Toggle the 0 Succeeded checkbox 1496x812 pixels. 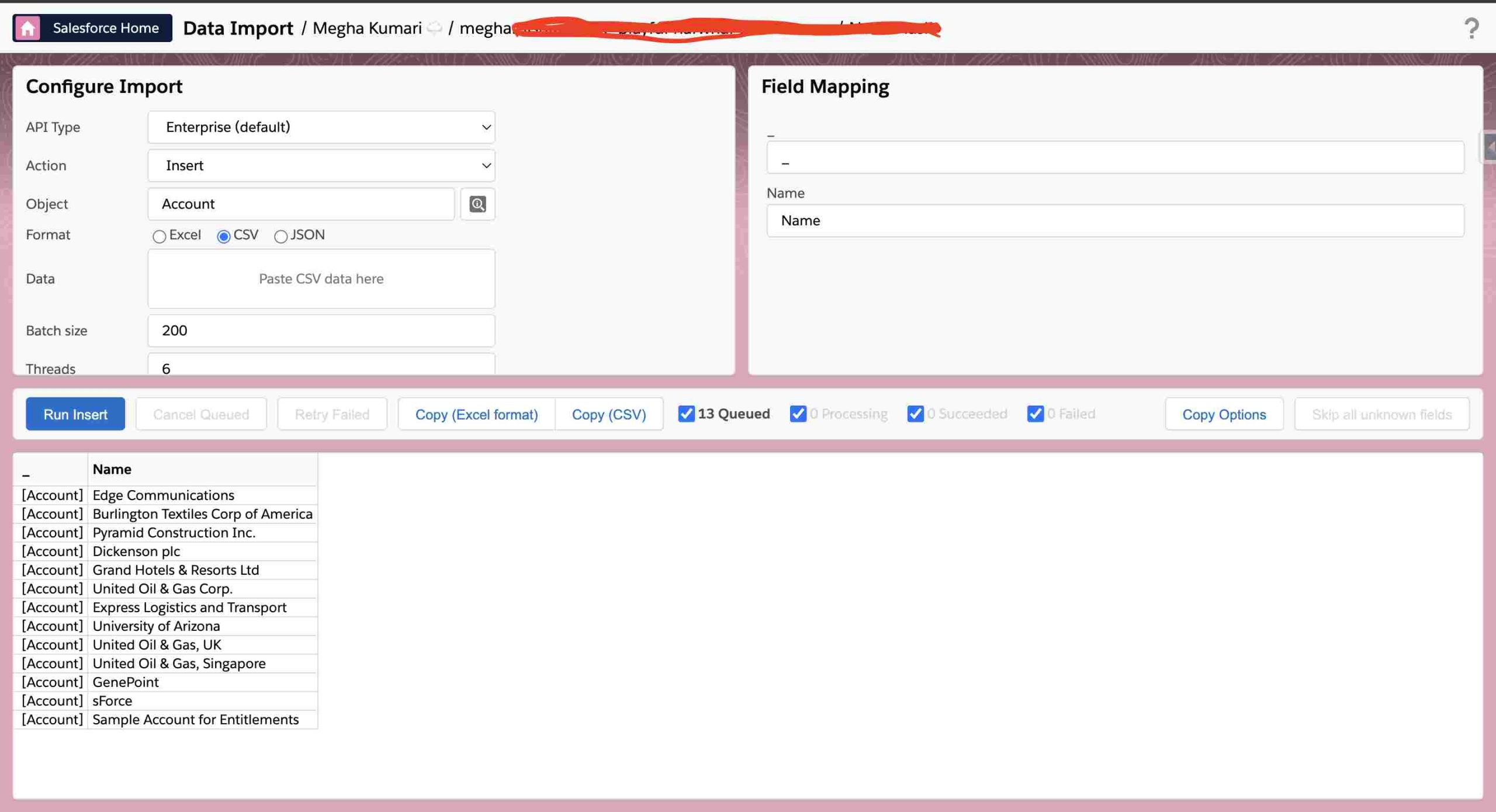[915, 414]
